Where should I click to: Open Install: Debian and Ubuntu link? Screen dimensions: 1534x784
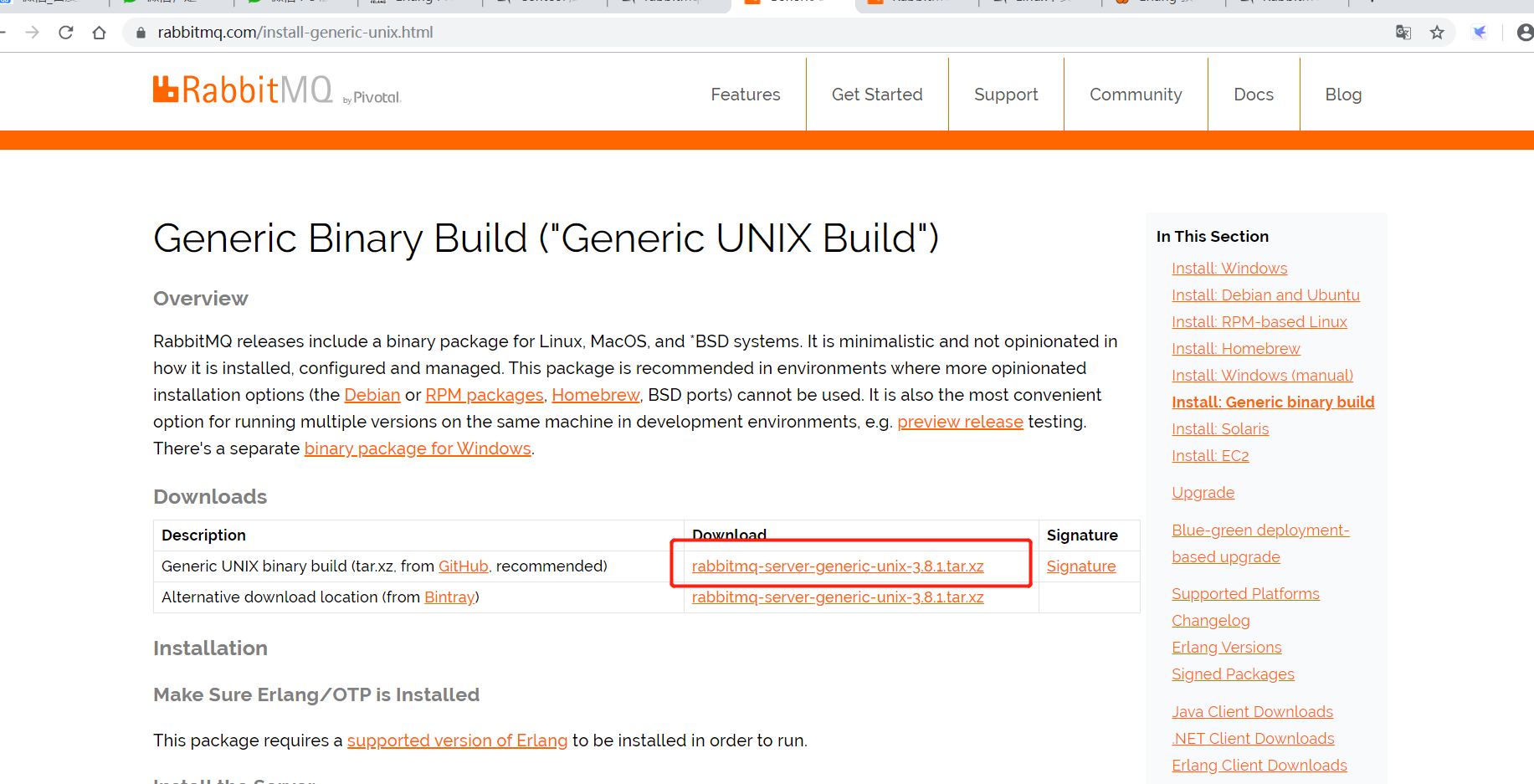click(1265, 295)
